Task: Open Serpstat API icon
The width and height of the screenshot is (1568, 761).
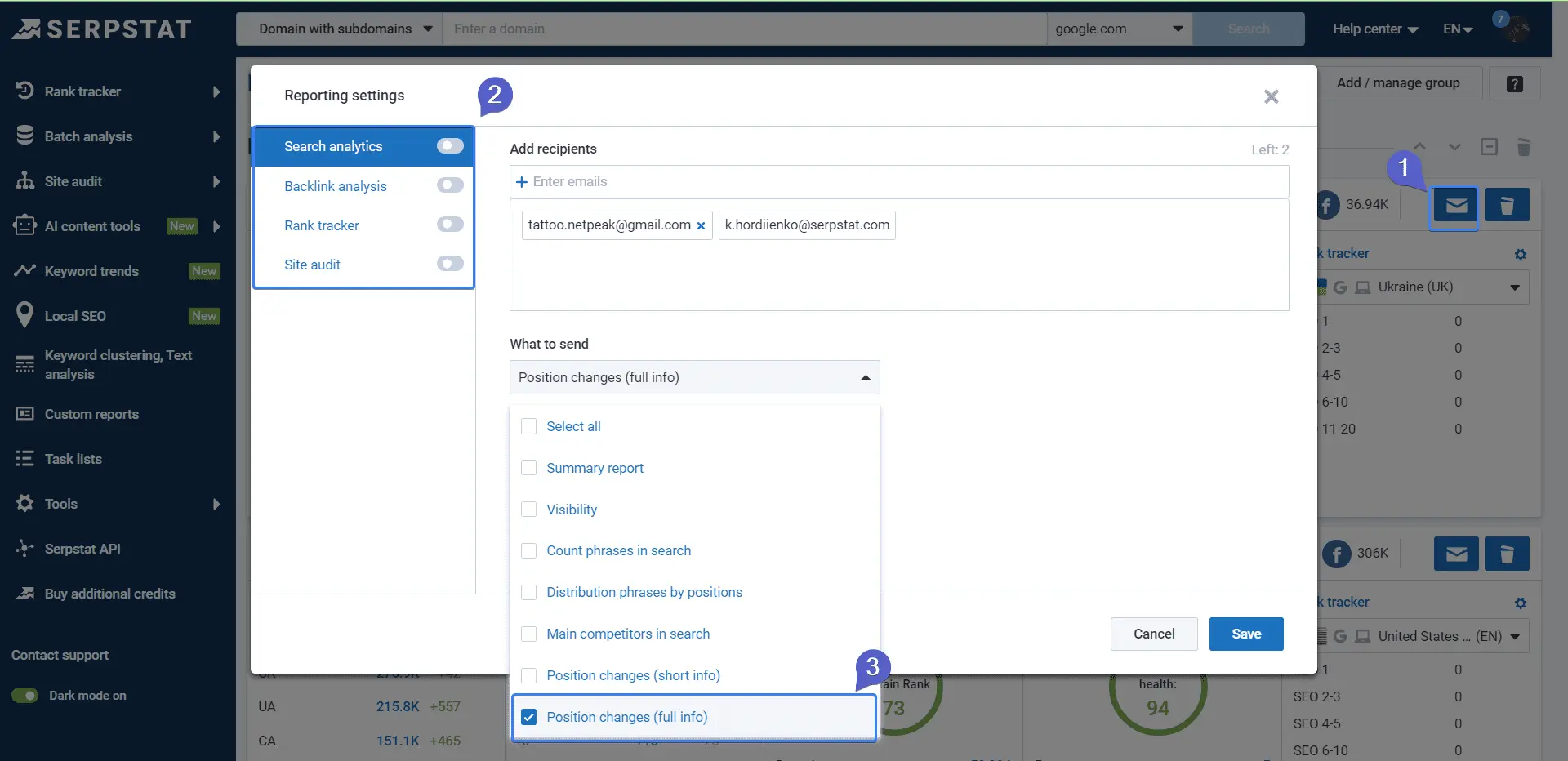Action: tap(24, 548)
